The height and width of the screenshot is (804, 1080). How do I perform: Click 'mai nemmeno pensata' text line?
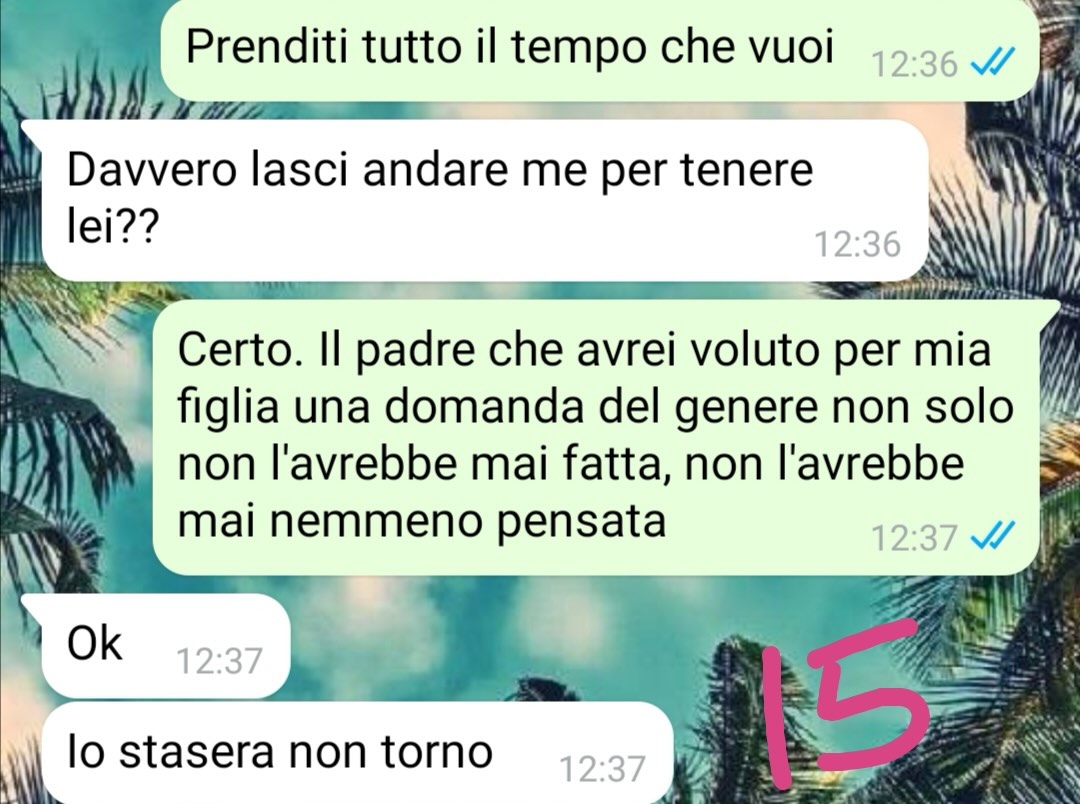point(422,521)
